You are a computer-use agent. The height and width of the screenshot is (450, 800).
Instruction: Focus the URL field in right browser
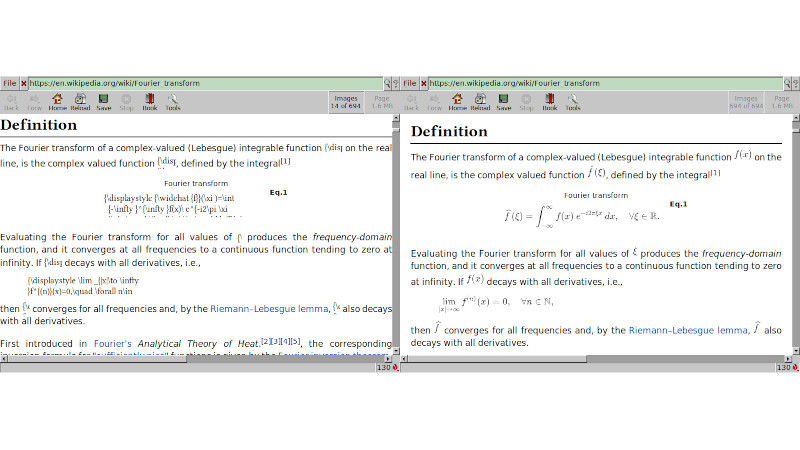click(x=600, y=83)
